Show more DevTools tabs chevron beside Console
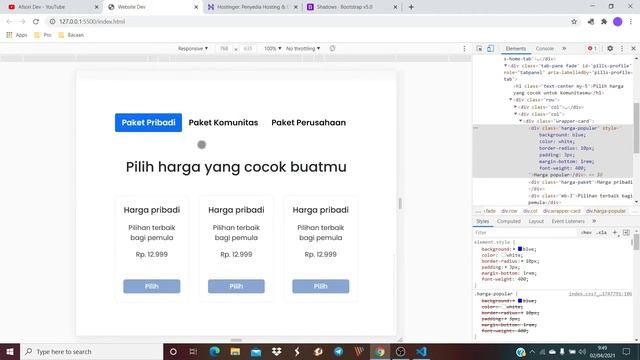640x360 pixels. 564,48
